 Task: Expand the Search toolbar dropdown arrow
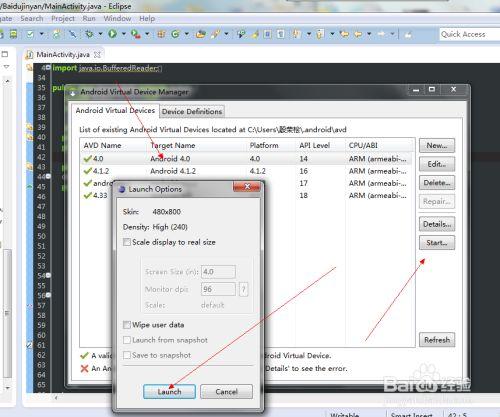226,34
